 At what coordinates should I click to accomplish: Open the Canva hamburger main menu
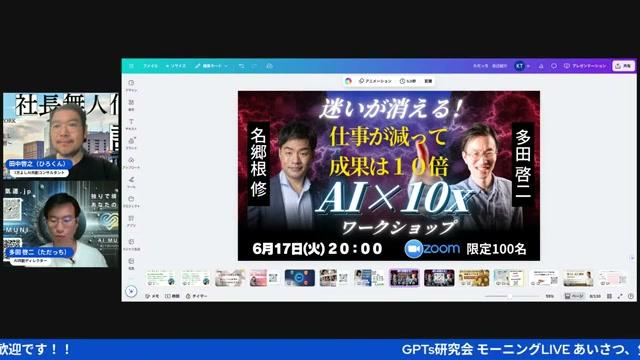(131, 66)
